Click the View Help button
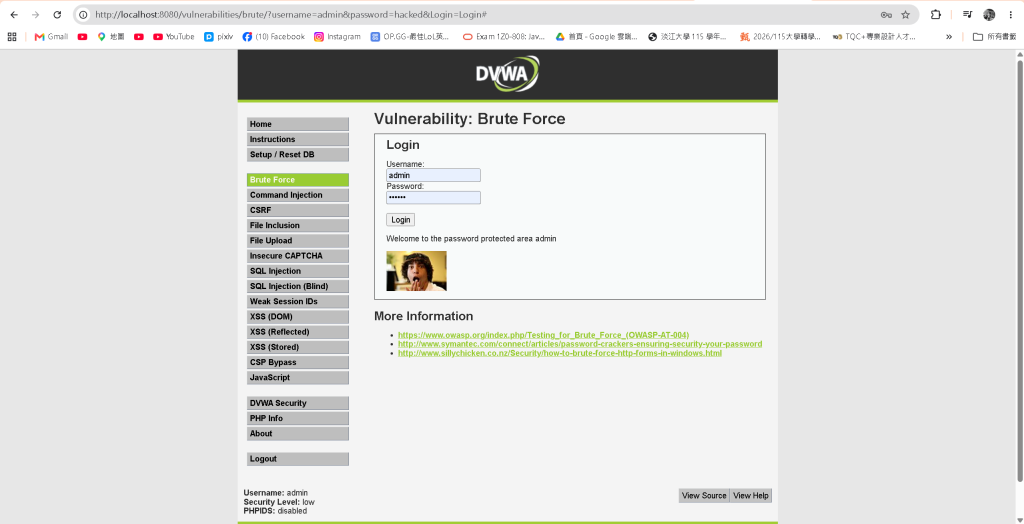This screenshot has width=1024, height=524. tap(750, 496)
